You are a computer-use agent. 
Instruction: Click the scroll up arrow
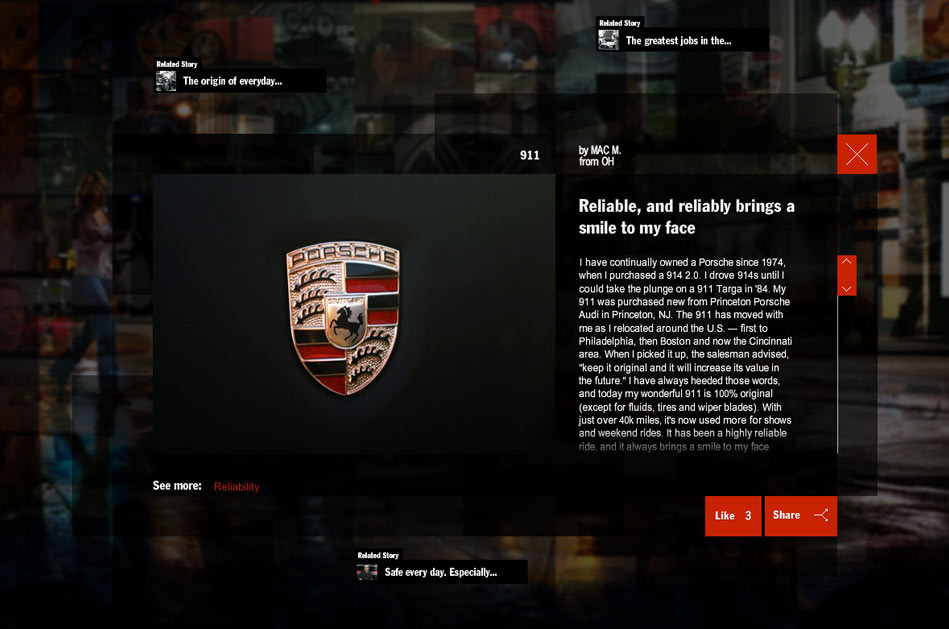click(846, 262)
